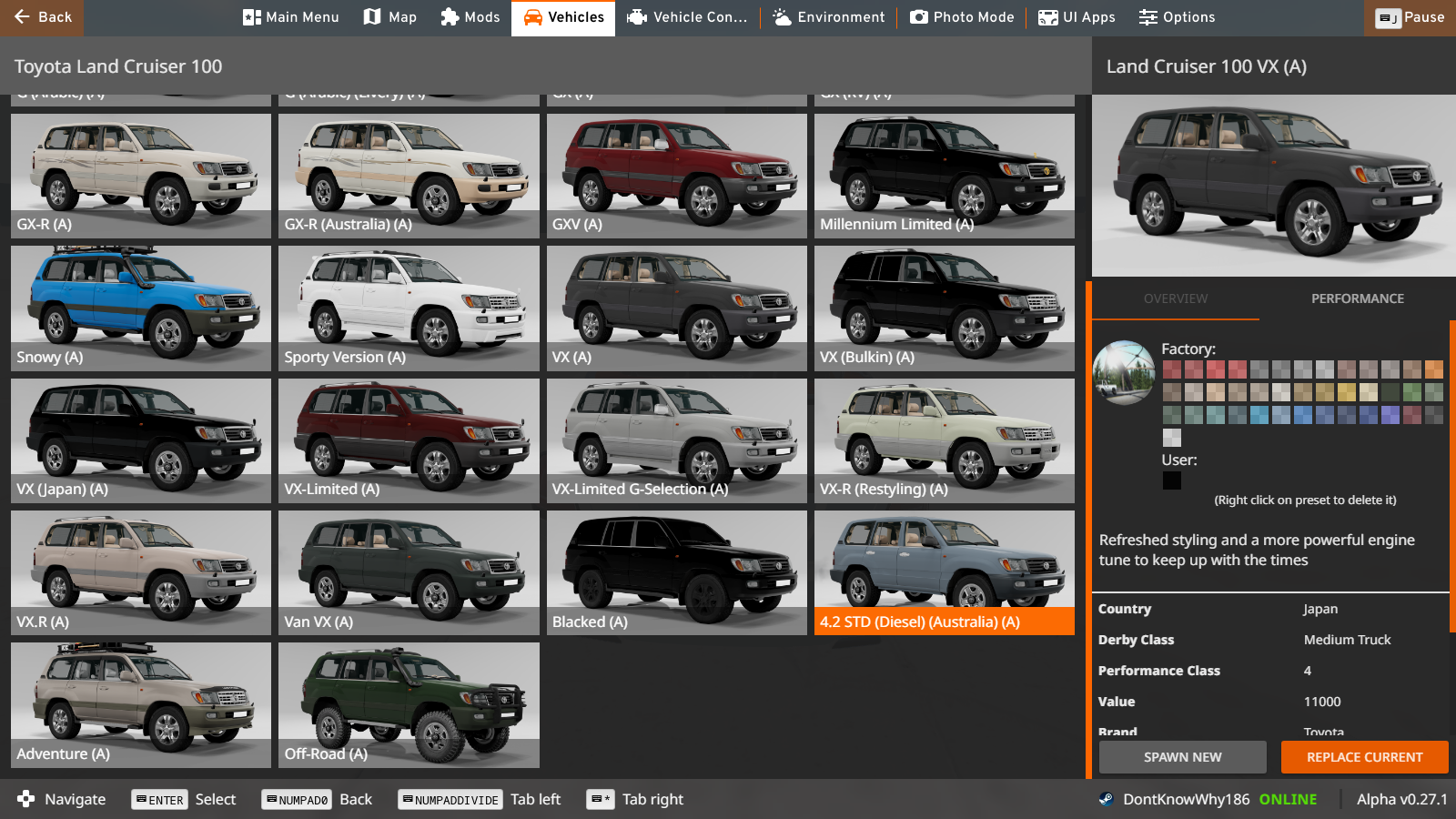This screenshot has height=819, width=1456.
Task: Select VX-Limited G-Selection (A) vehicle
Action: (x=677, y=440)
